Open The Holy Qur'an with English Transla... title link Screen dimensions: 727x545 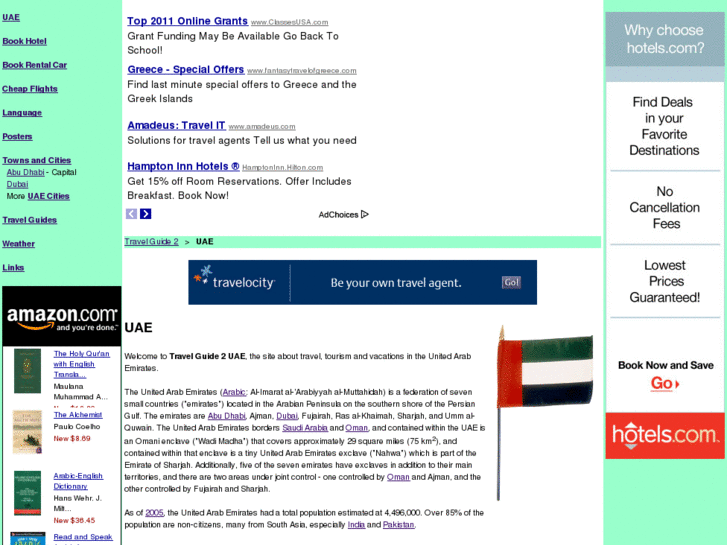81,364
